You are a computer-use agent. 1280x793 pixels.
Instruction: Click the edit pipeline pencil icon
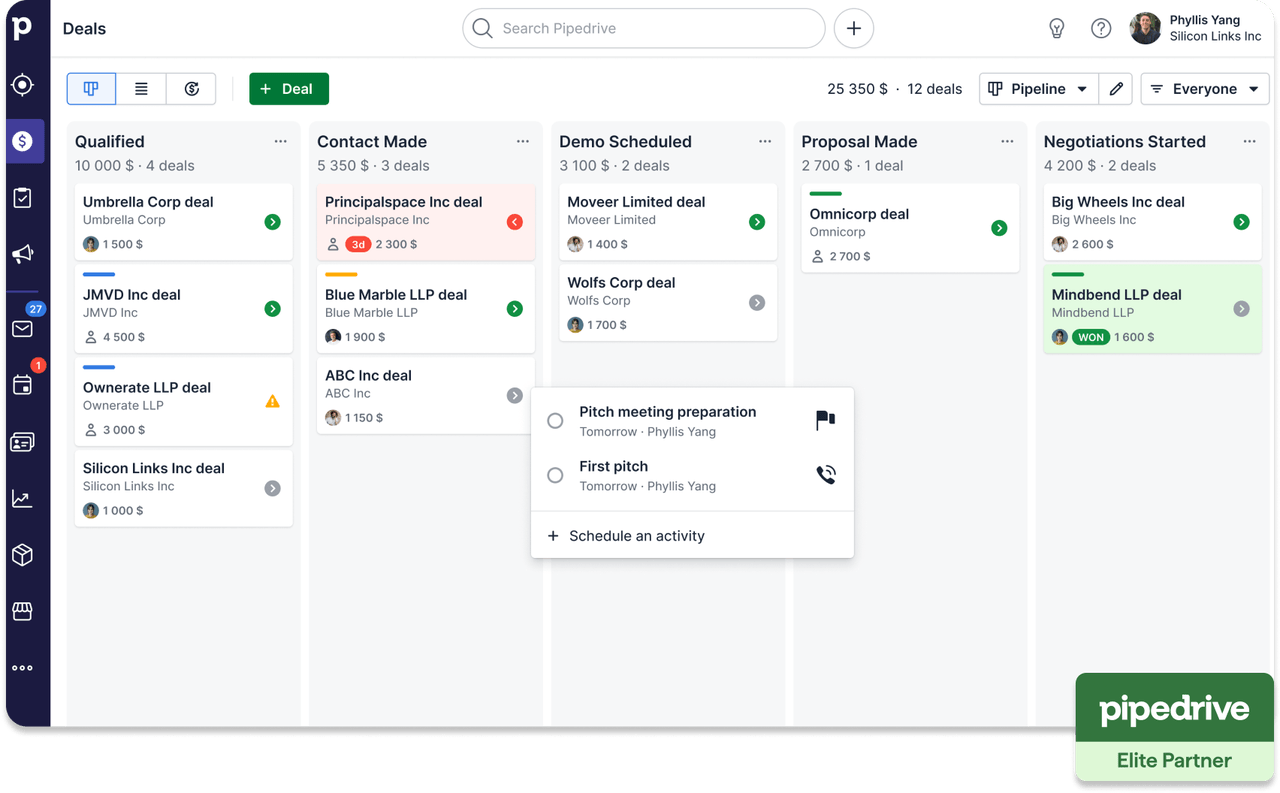pos(1116,89)
